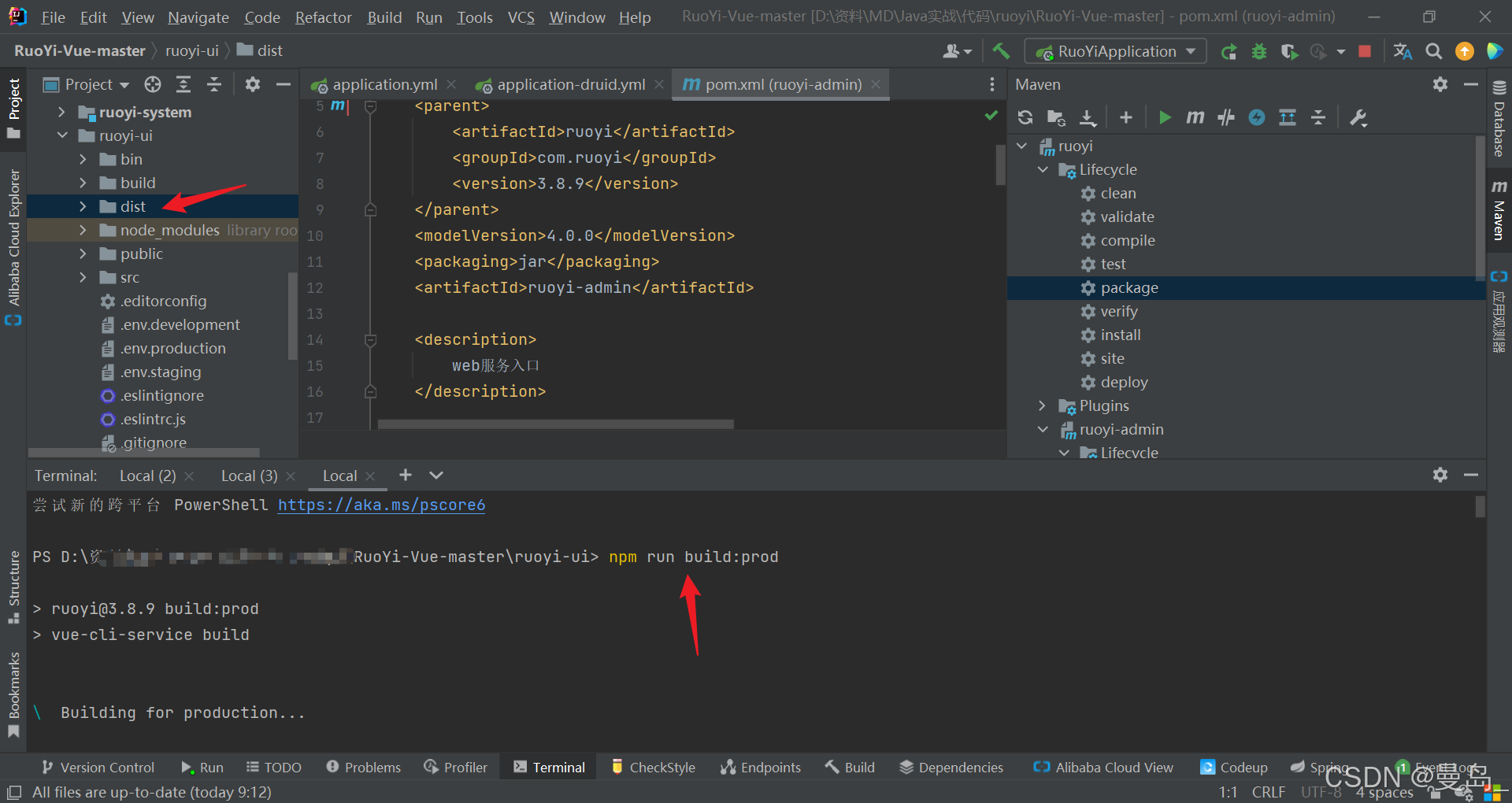Screen dimensions: 1512x803
Task: Show Maven dependencies diagram icon
Action: tap(1288, 117)
